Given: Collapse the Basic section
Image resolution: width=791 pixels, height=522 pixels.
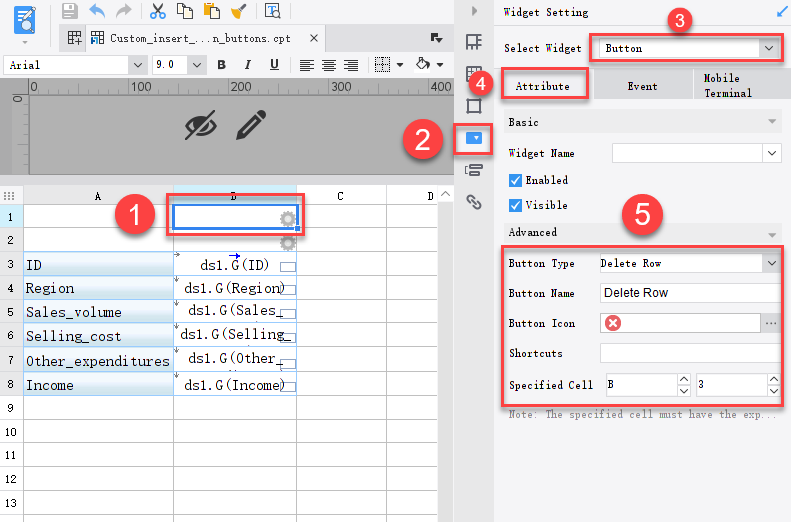Looking at the screenshot, I should click(x=772, y=122).
